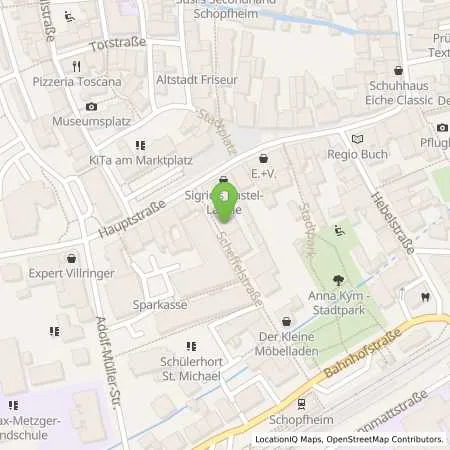Select the Der Kleine Möbelladen basket icon
The height and width of the screenshot is (450, 450).
(x=286, y=322)
